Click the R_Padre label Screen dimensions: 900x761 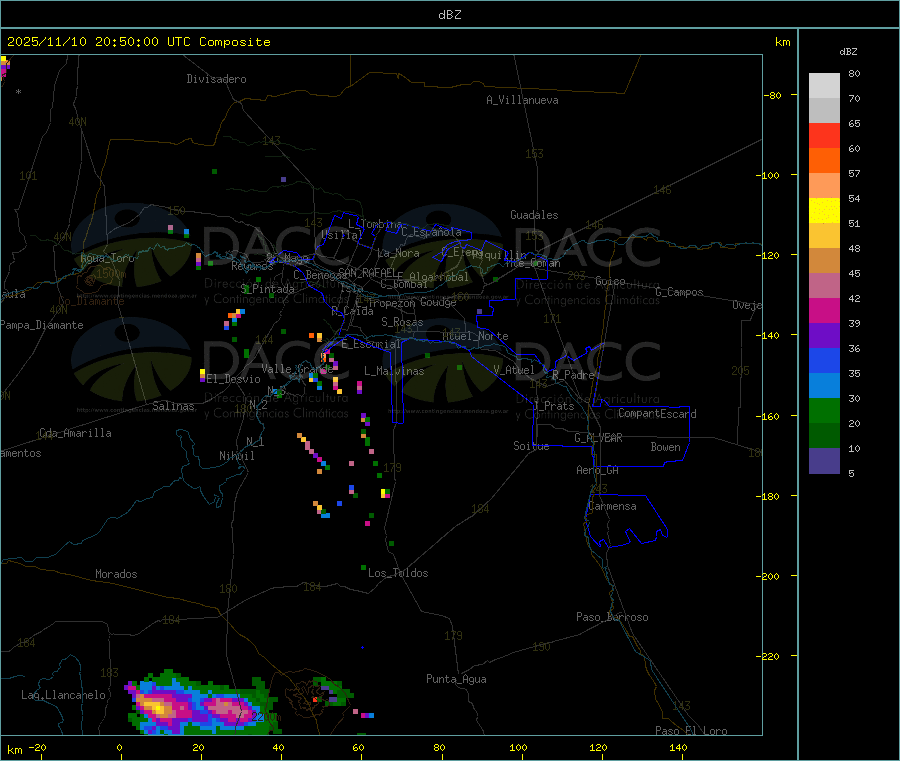click(573, 375)
